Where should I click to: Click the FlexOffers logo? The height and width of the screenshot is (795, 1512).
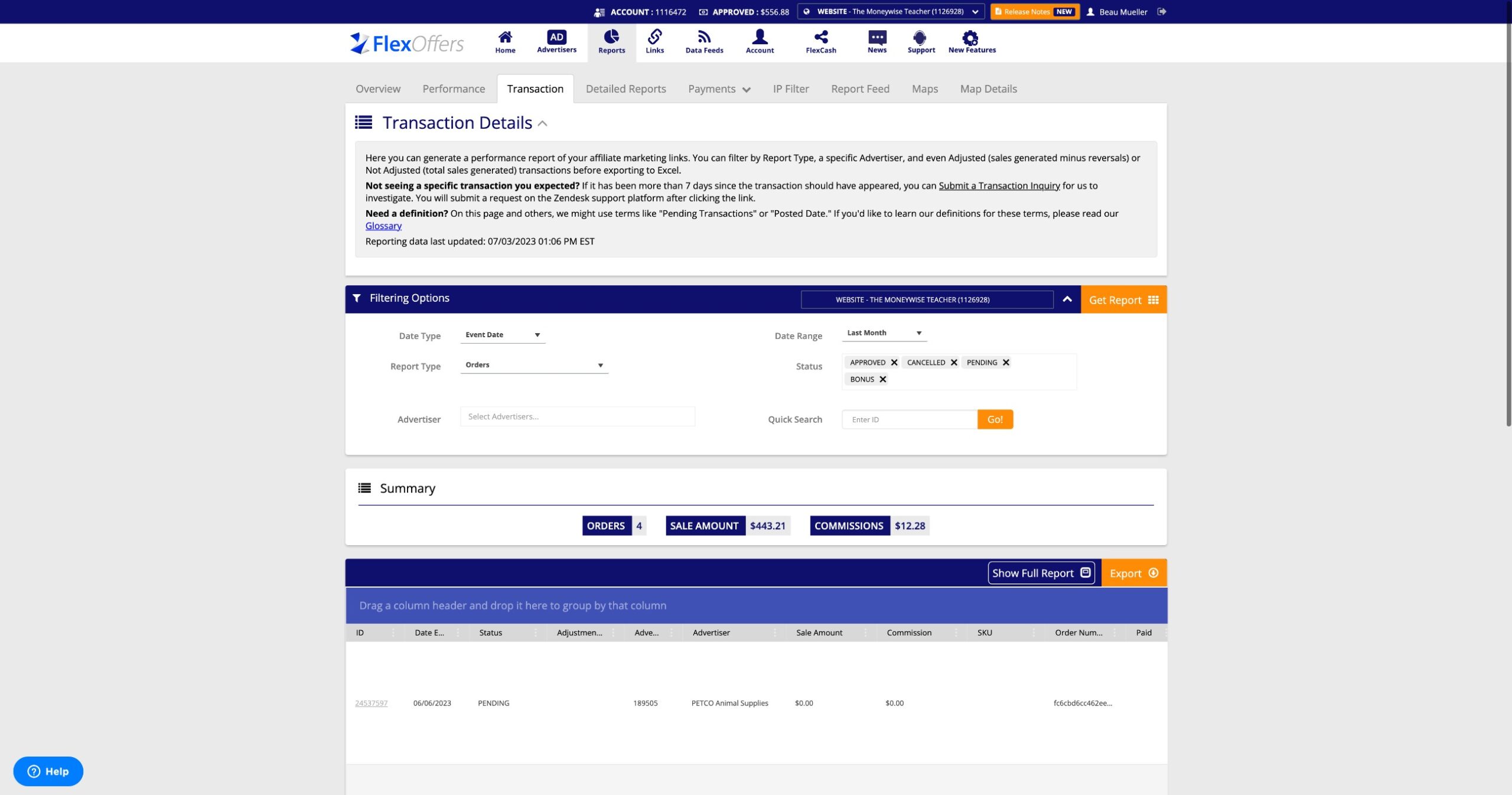(407, 43)
